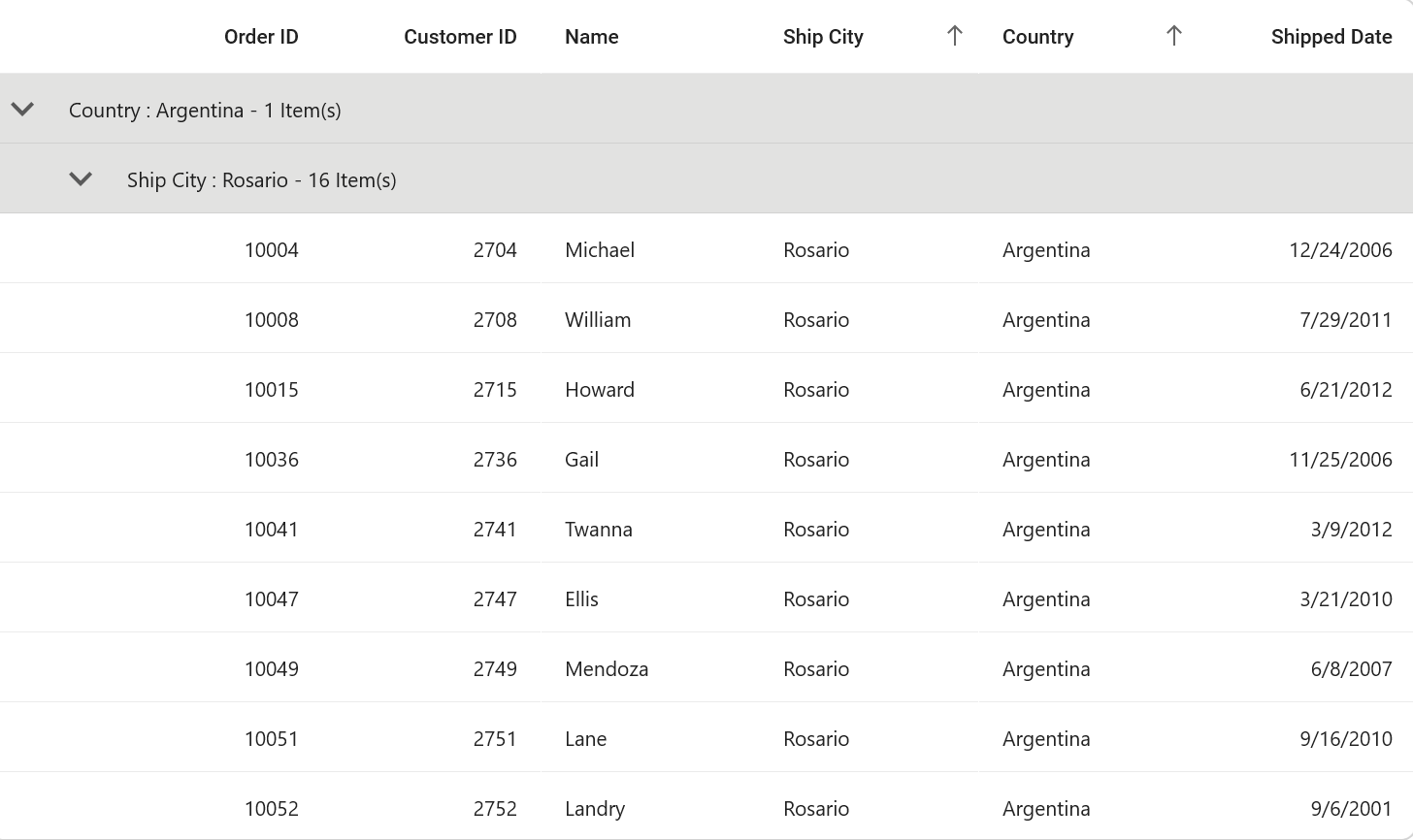Image resolution: width=1413 pixels, height=840 pixels.
Task: Sort by the Order ID column header
Action: pos(261,37)
